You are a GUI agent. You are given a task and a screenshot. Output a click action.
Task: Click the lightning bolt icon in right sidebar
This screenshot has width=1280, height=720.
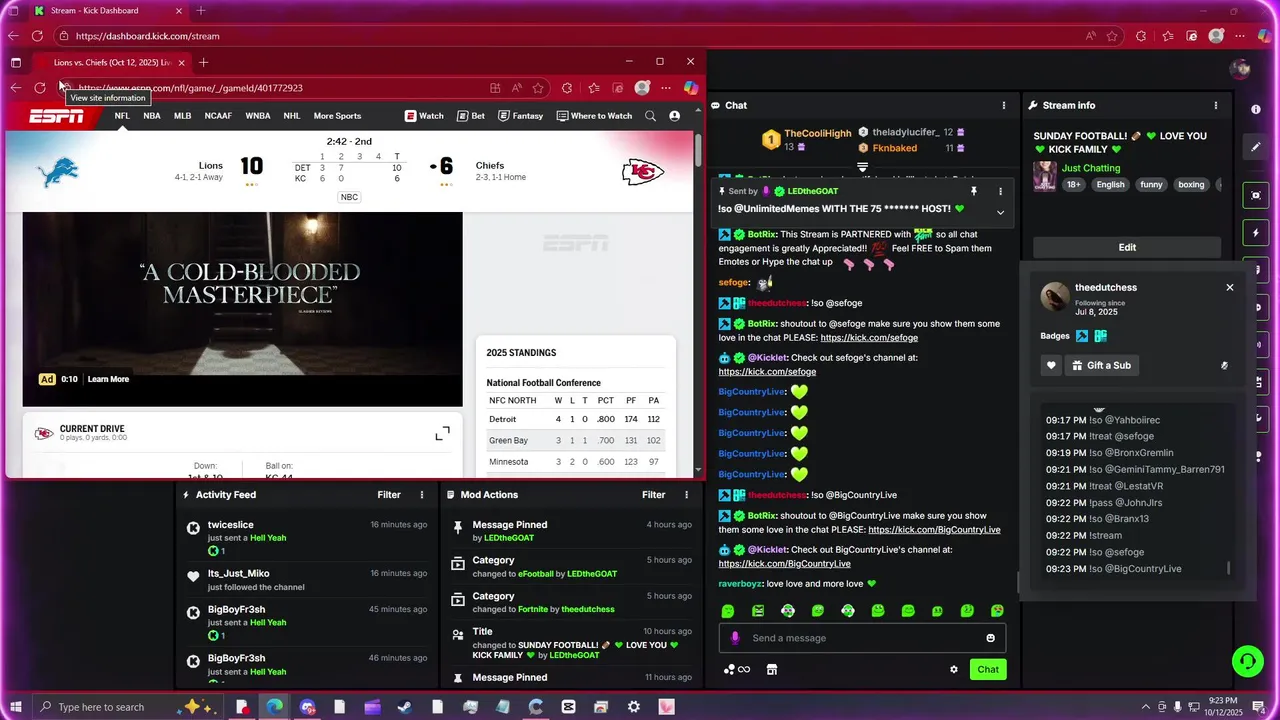pos(1256,233)
